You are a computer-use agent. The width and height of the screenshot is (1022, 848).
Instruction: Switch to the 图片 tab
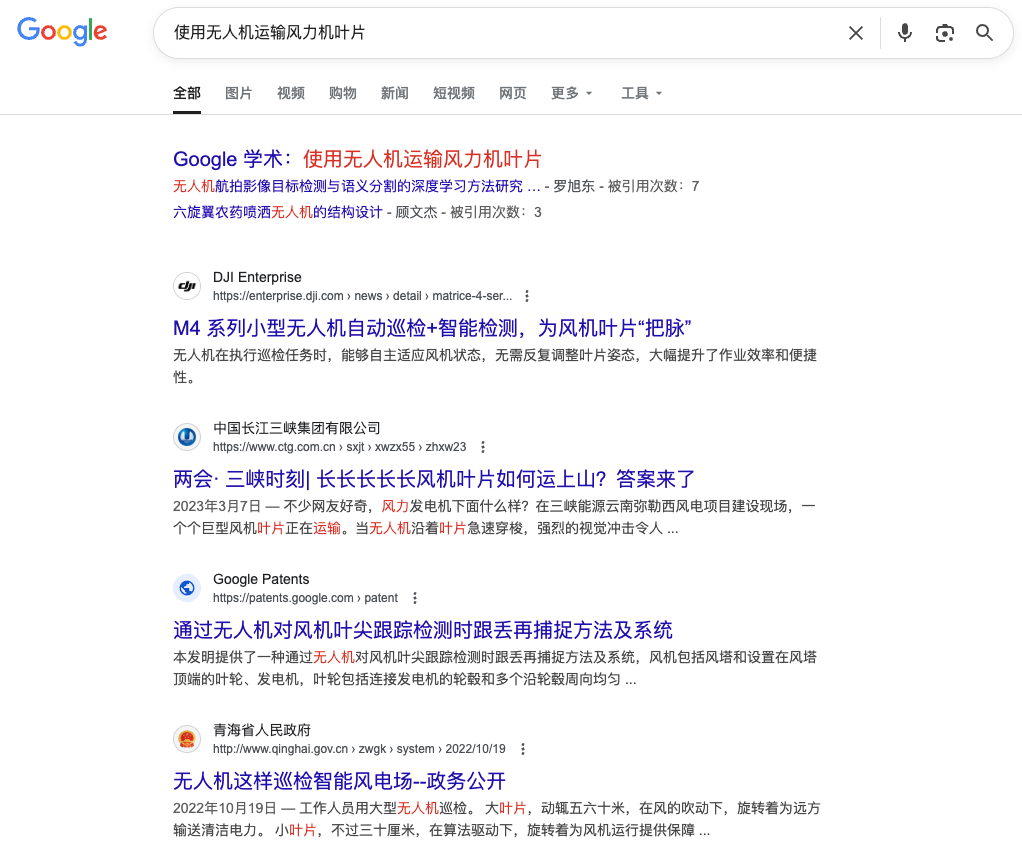tap(238, 93)
